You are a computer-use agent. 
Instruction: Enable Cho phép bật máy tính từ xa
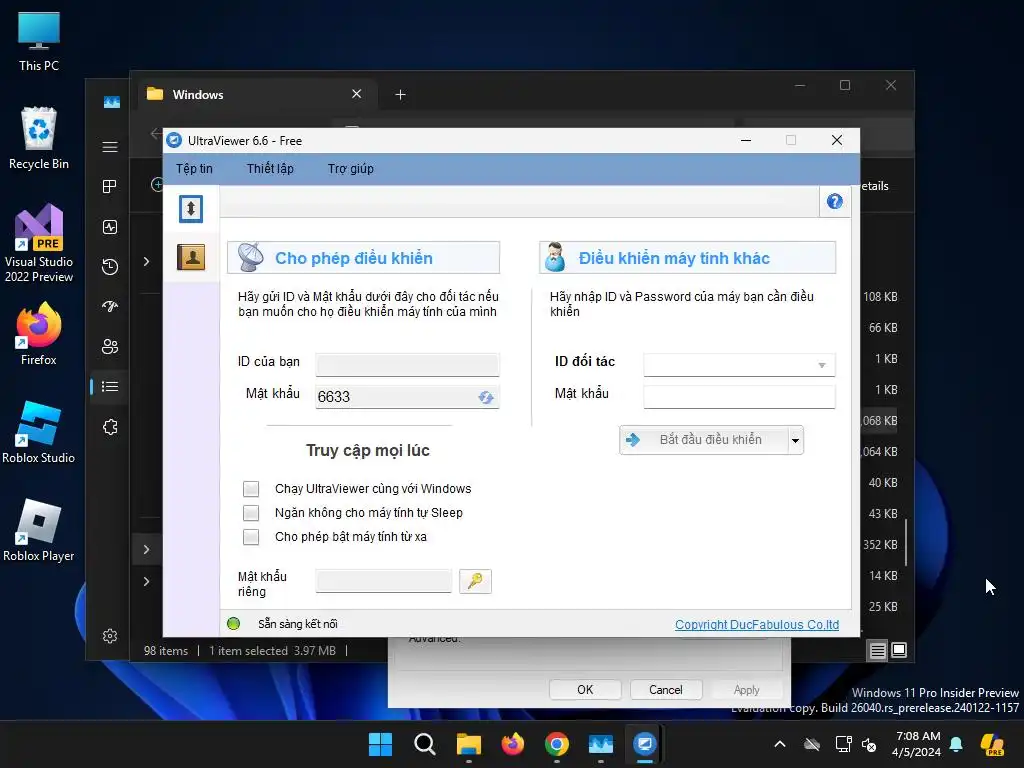pos(251,537)
